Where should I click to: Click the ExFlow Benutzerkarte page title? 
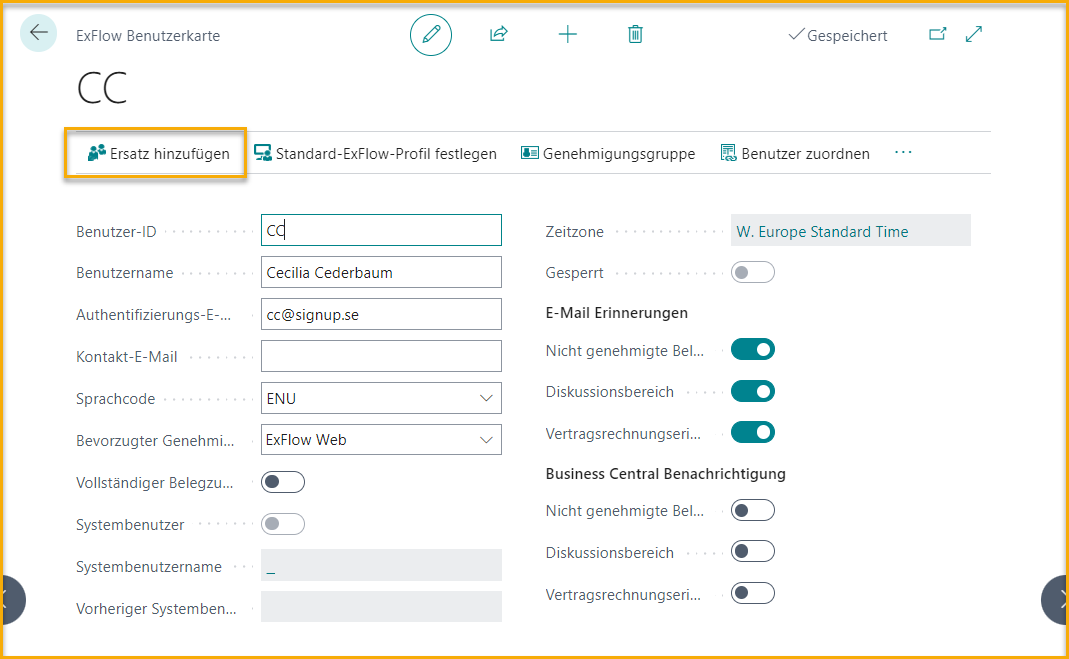[148, 36]
